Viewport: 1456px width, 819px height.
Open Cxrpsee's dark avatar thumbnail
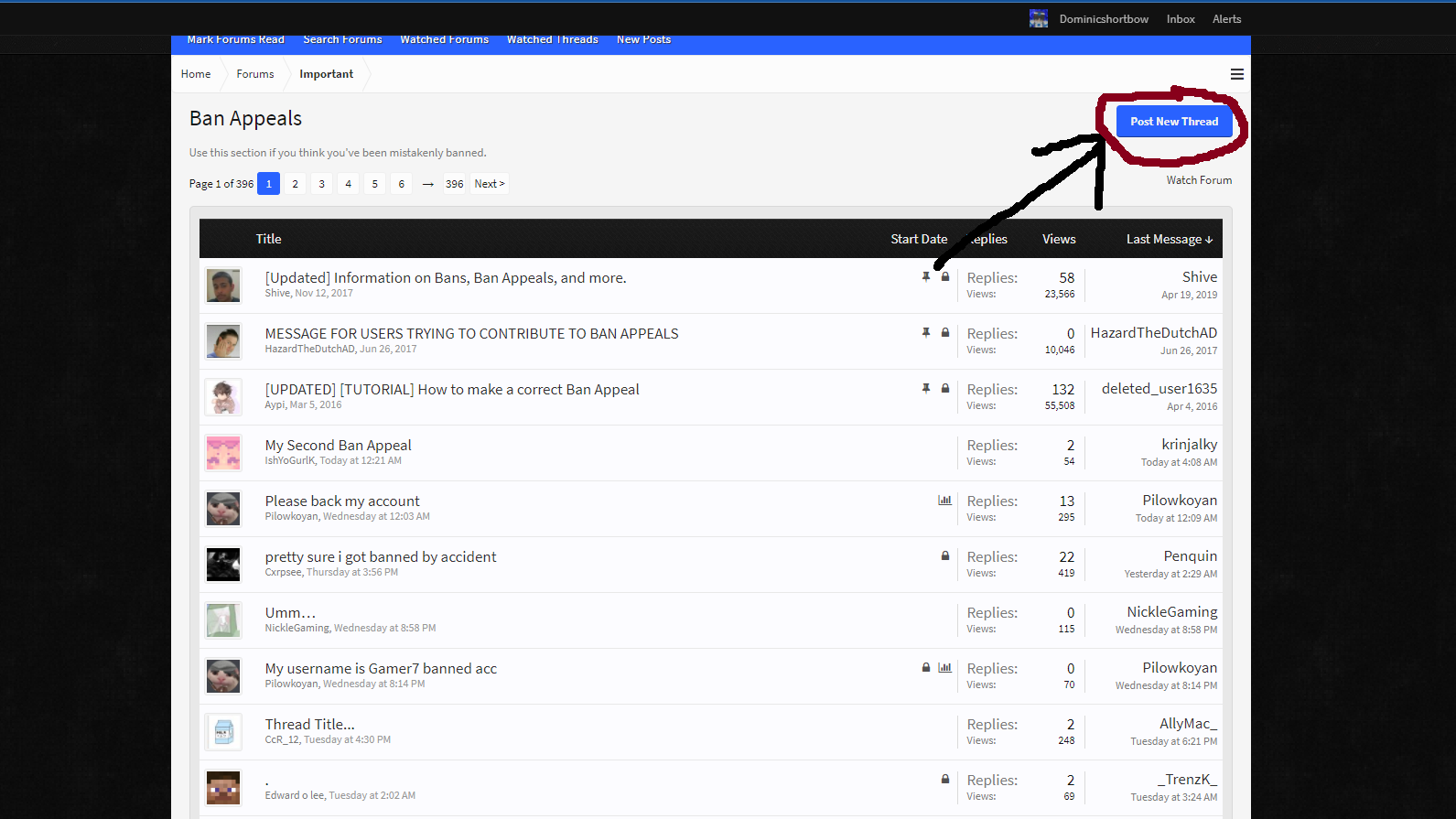tap(223, 565)
